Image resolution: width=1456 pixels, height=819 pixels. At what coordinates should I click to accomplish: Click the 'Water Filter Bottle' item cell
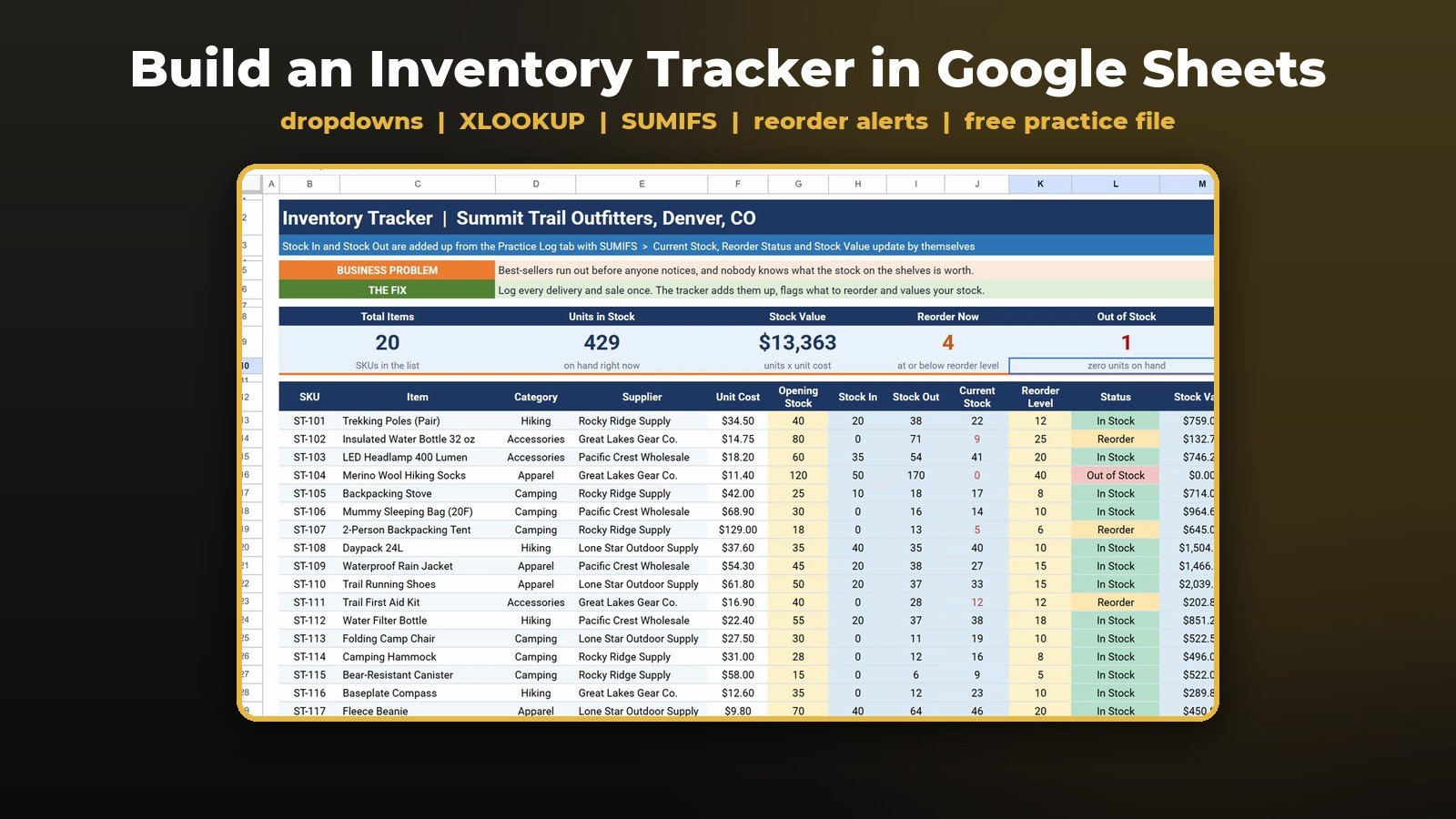[418, 621]
